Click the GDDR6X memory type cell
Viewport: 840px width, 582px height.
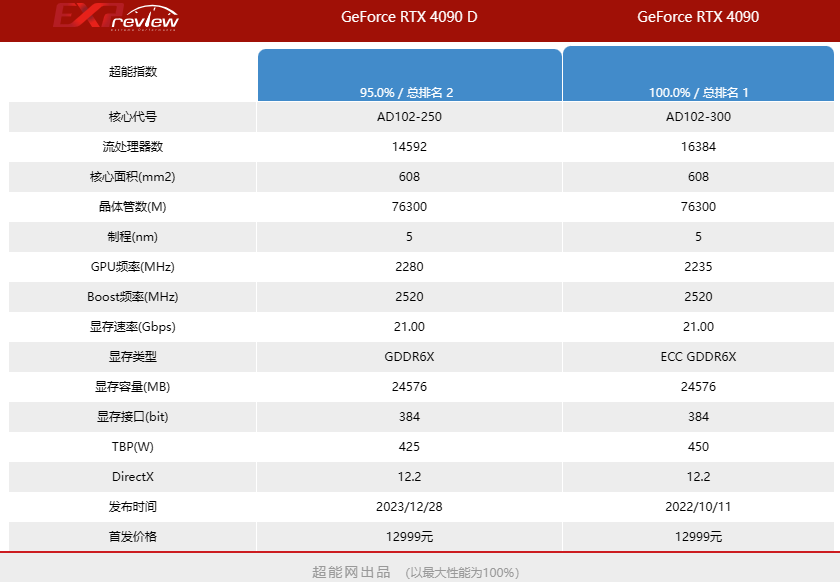[x=410, y=357]
